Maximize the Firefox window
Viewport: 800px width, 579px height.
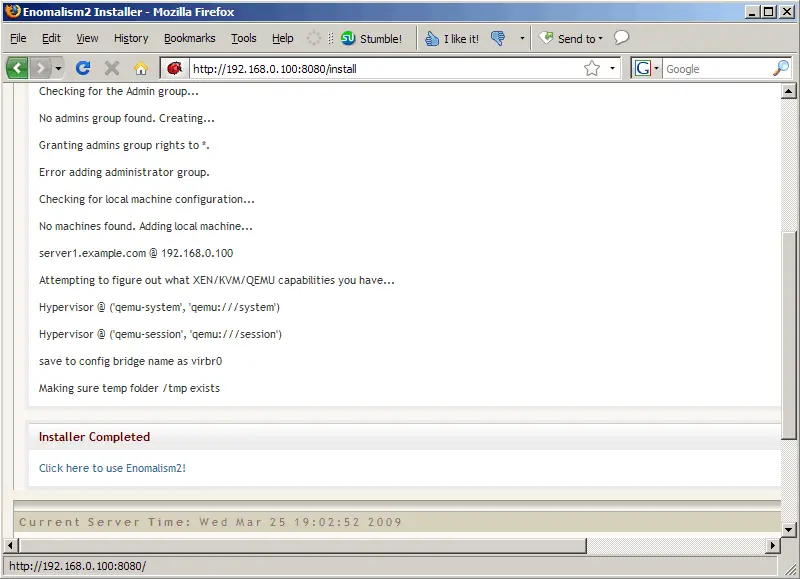pos(768,12)
